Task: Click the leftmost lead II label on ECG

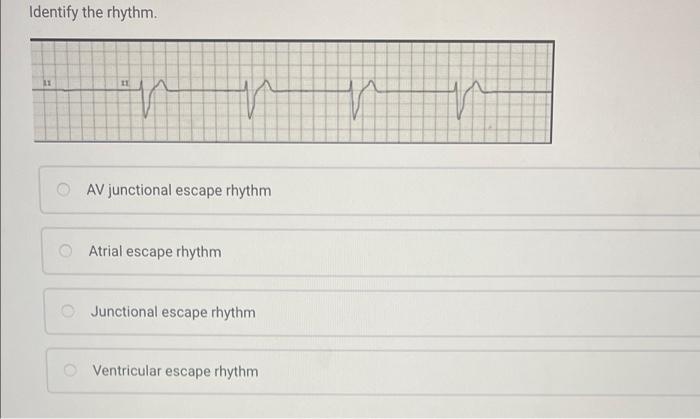Action: click(47, 83)
